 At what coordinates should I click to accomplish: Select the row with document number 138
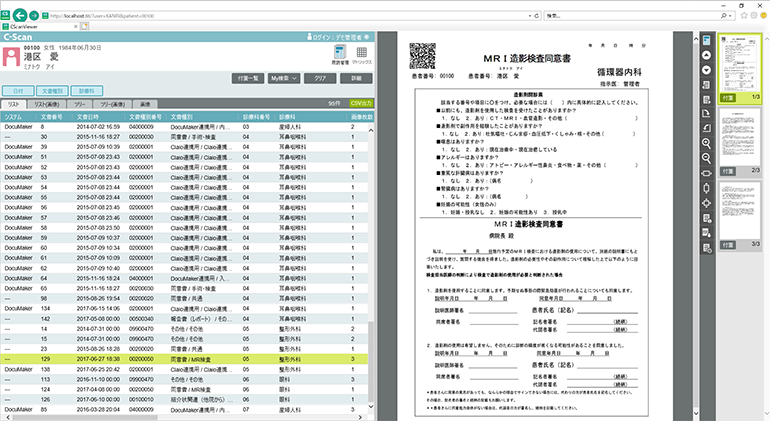pyautogui.click(x=184, y=369)
